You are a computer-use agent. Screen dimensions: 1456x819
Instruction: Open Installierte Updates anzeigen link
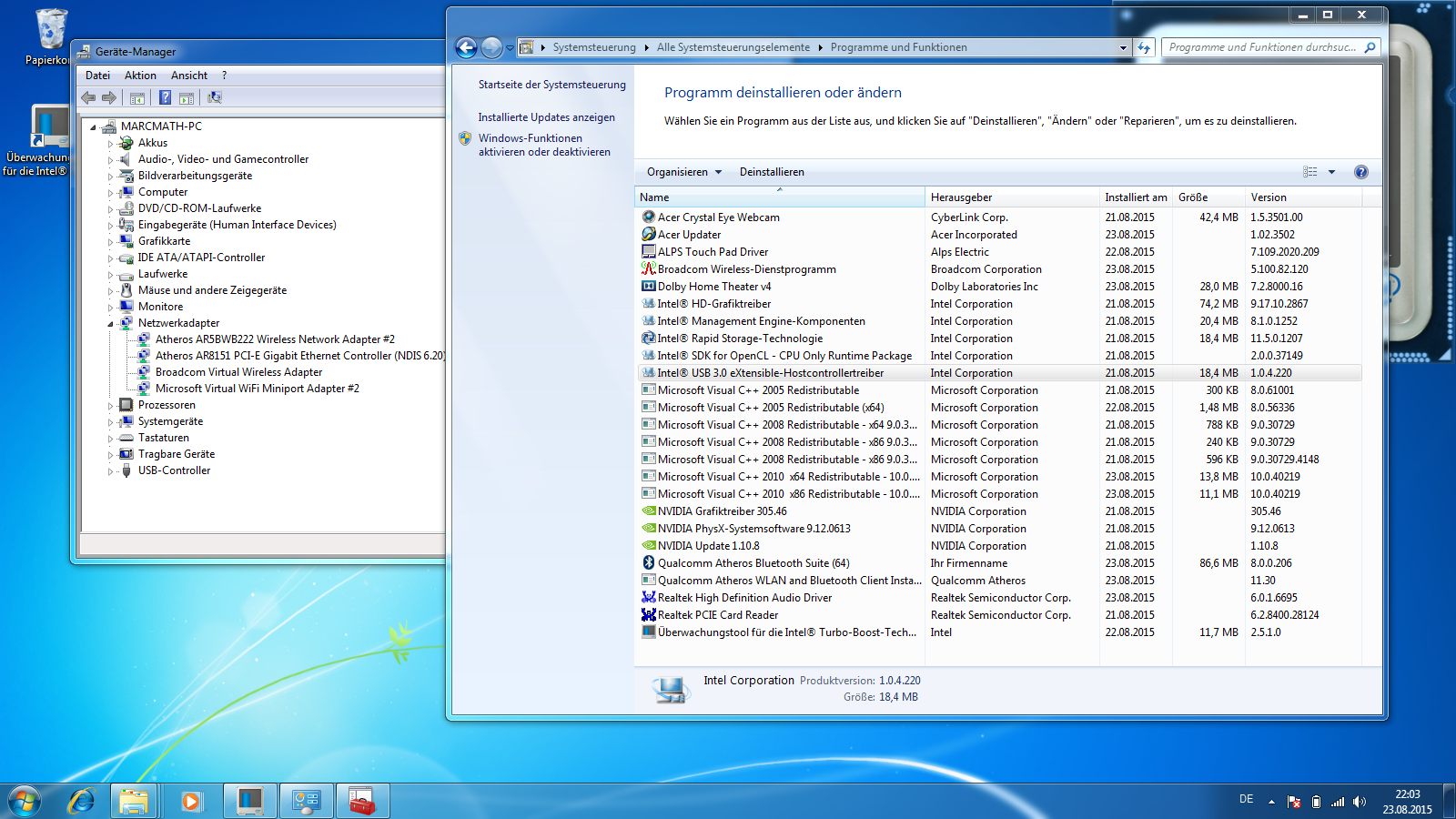pos(547,117)
